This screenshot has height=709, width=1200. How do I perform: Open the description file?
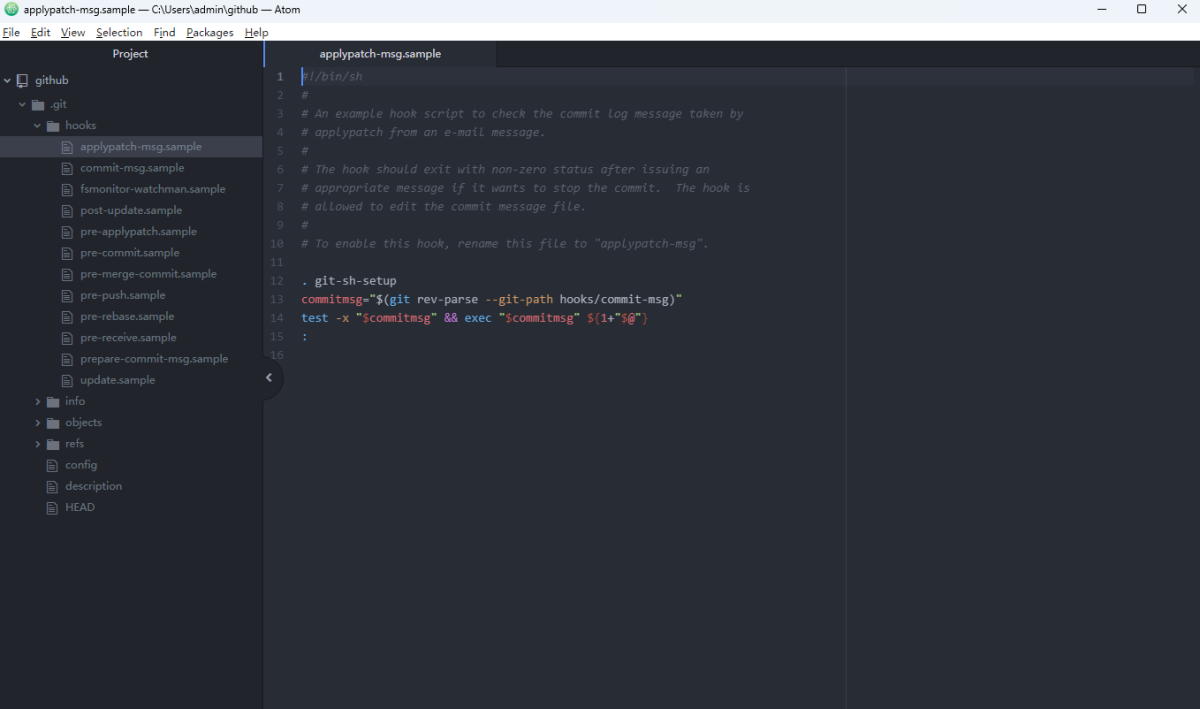93,486
